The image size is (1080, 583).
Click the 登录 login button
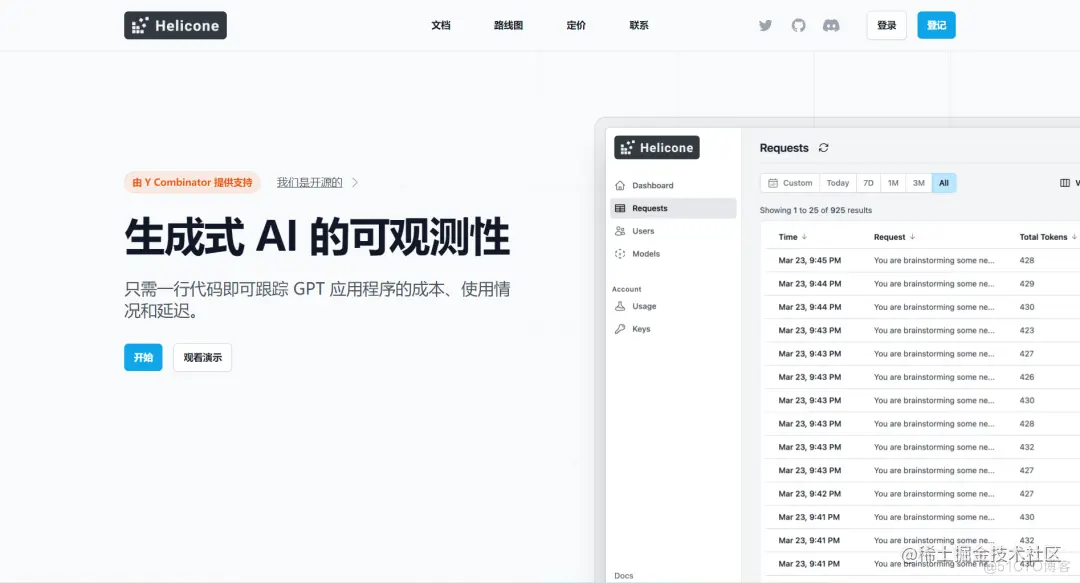886,25
